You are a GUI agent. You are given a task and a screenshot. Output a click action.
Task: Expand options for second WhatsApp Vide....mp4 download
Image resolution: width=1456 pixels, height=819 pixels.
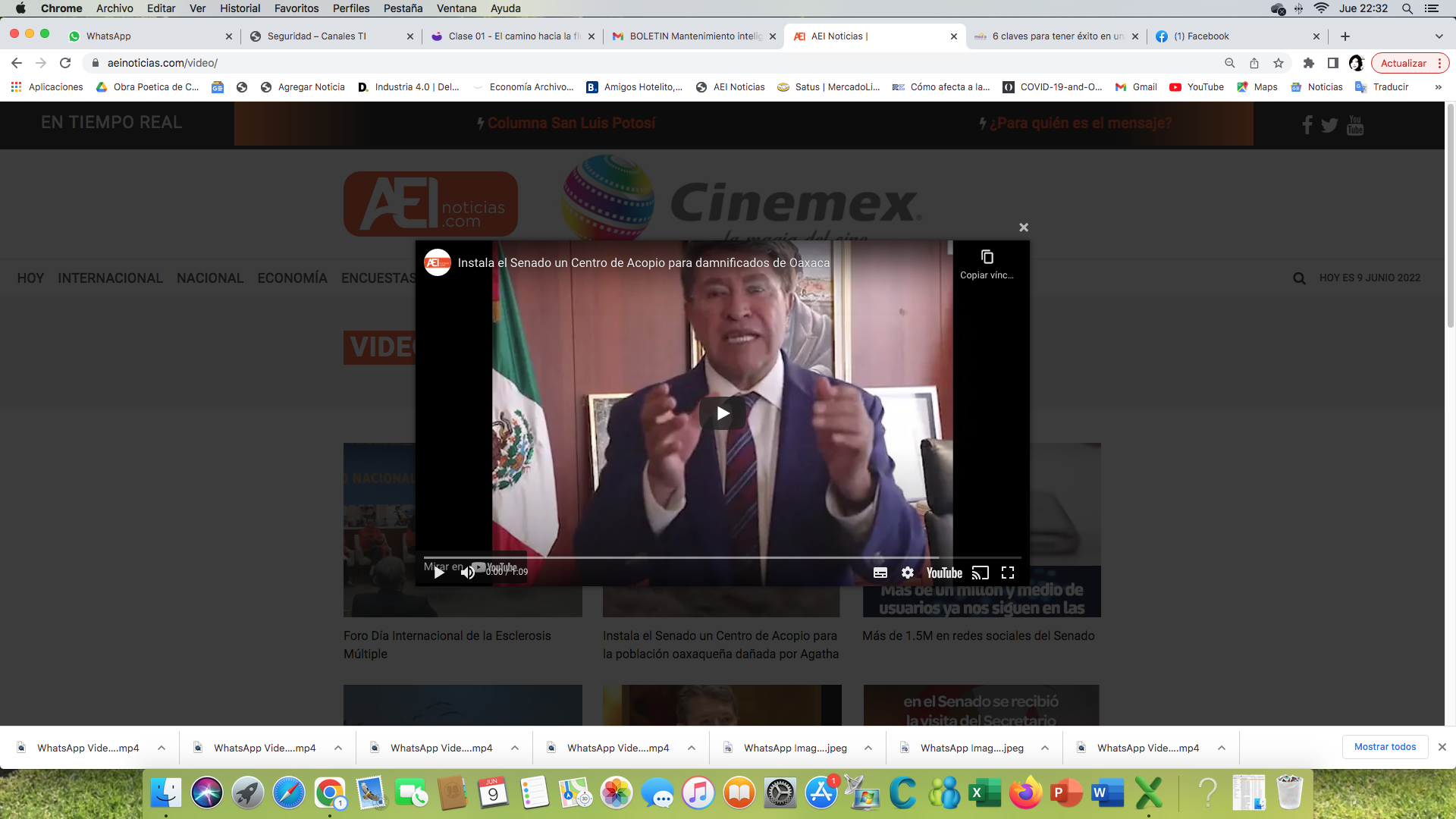(338, 748)
